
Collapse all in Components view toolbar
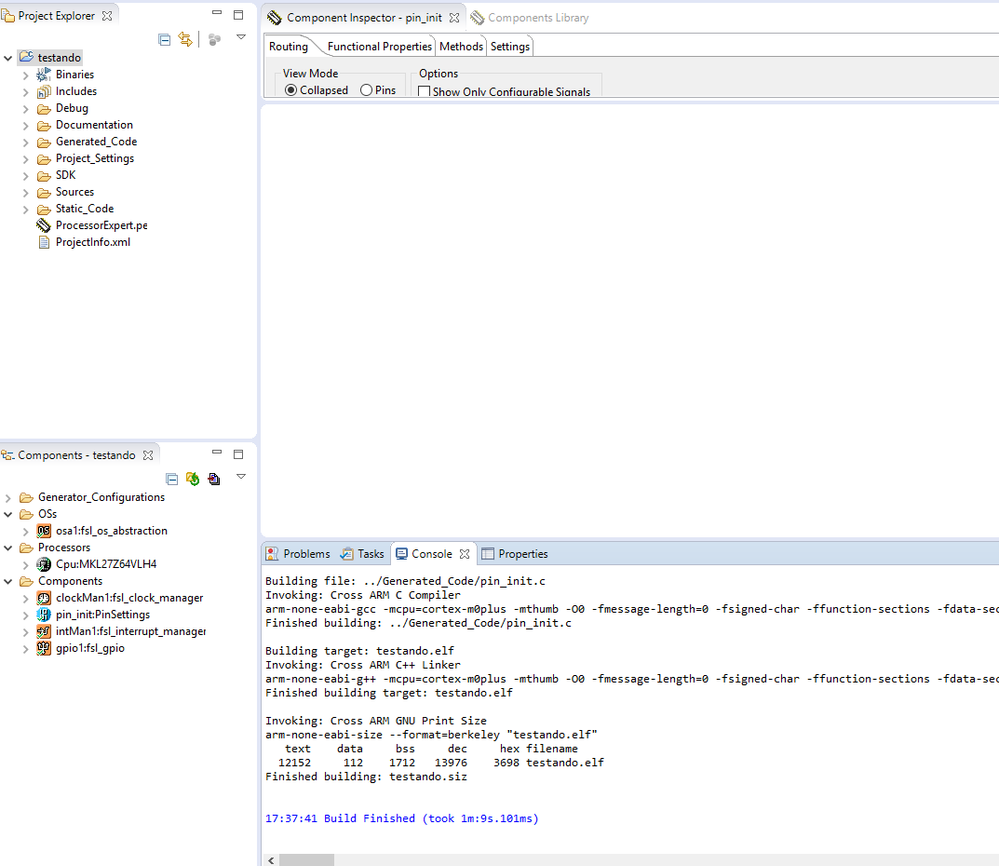point(172,479)
